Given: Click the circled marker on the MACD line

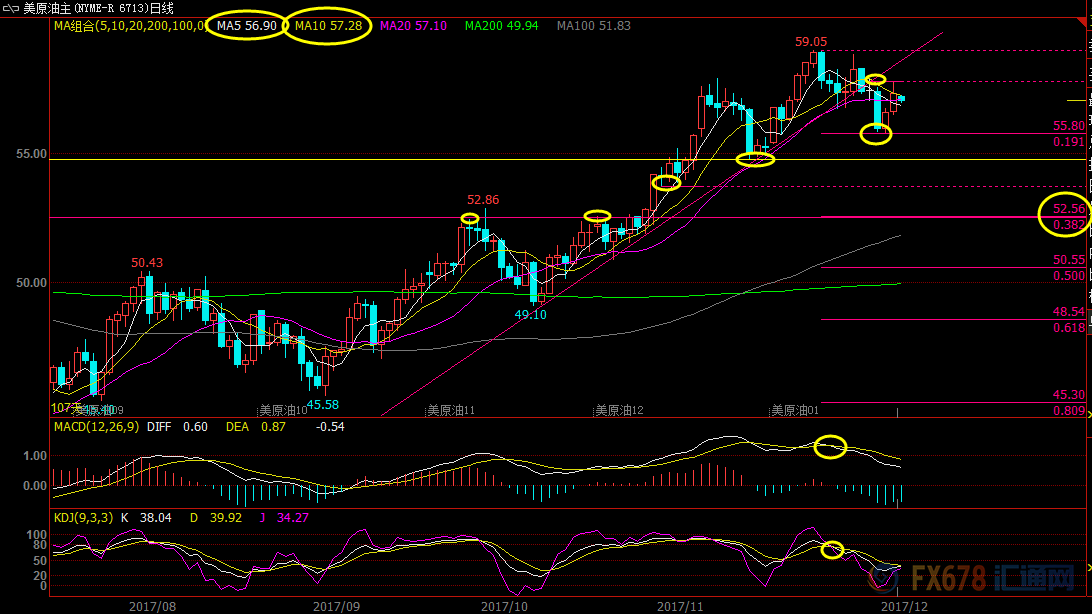Looking at the screenshot, I should point(829,447).
